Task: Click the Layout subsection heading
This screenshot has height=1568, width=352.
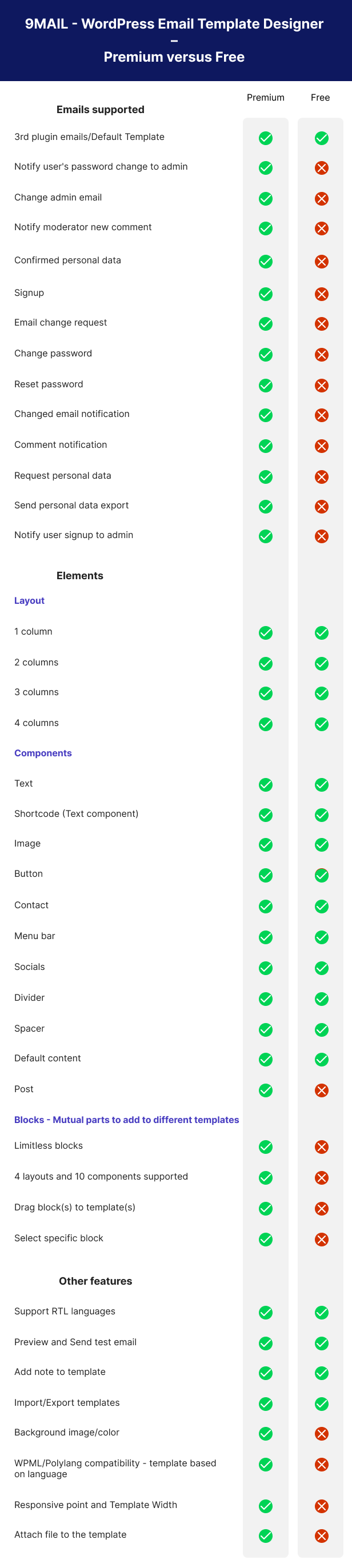Action: coord(29,601)
